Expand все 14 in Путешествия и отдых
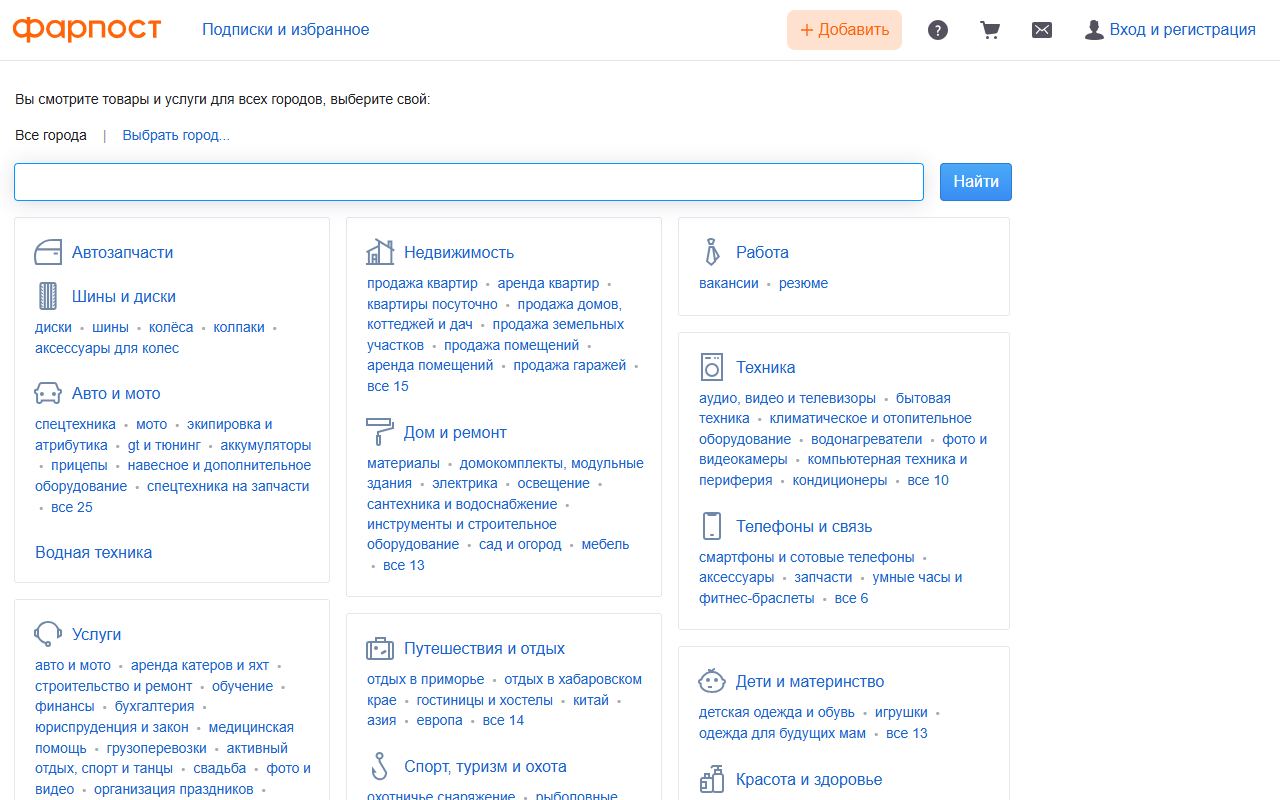The height and width of the screenshot is (800, 1280). point(503,720)
